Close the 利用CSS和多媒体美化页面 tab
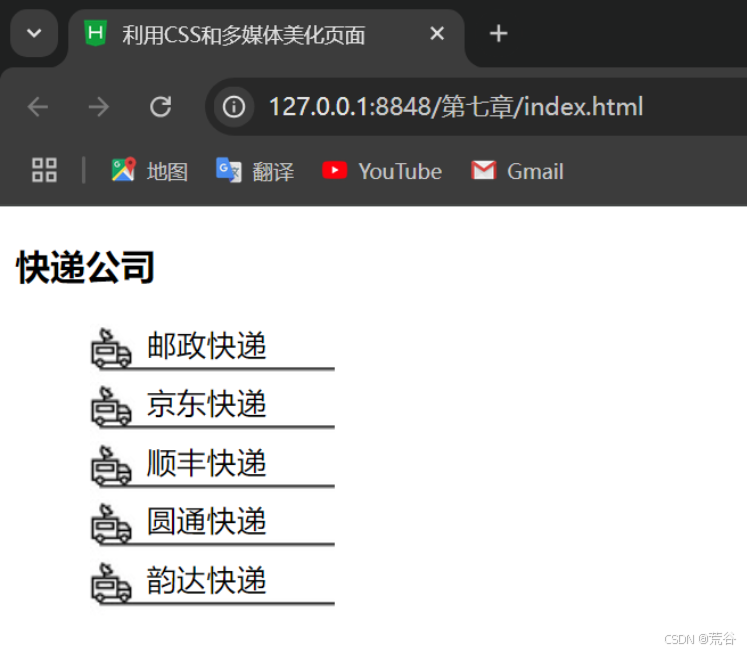The width and height of the screenshot is (747, 652). (437, 34)
